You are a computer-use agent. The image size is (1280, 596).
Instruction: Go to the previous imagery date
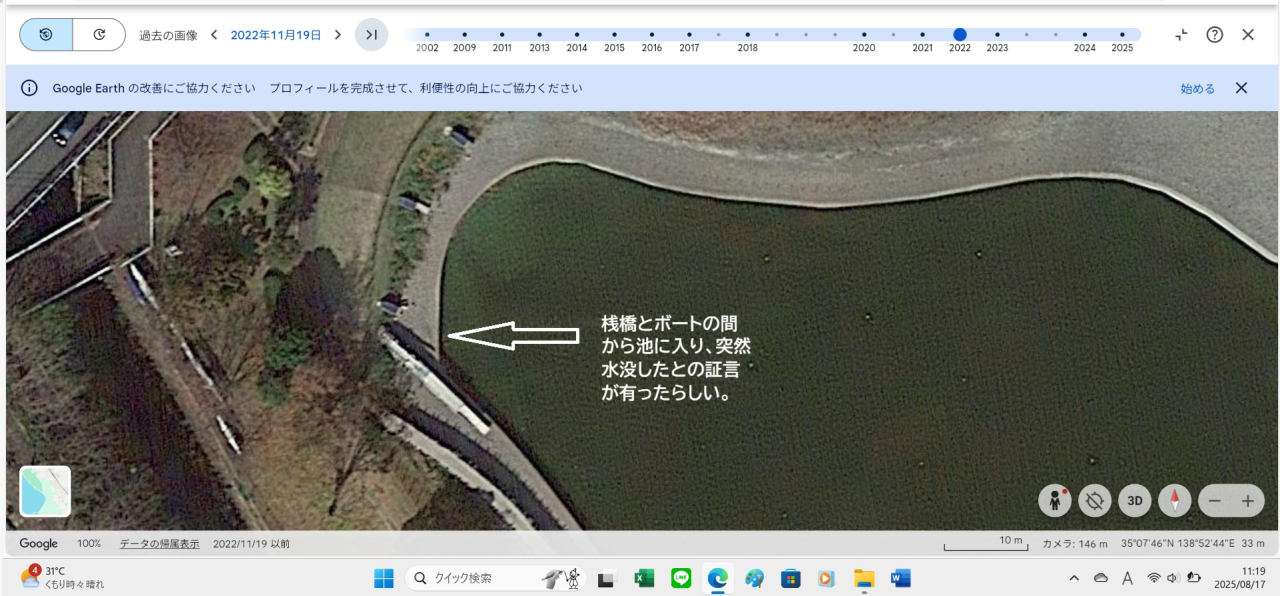coord(214,35)
